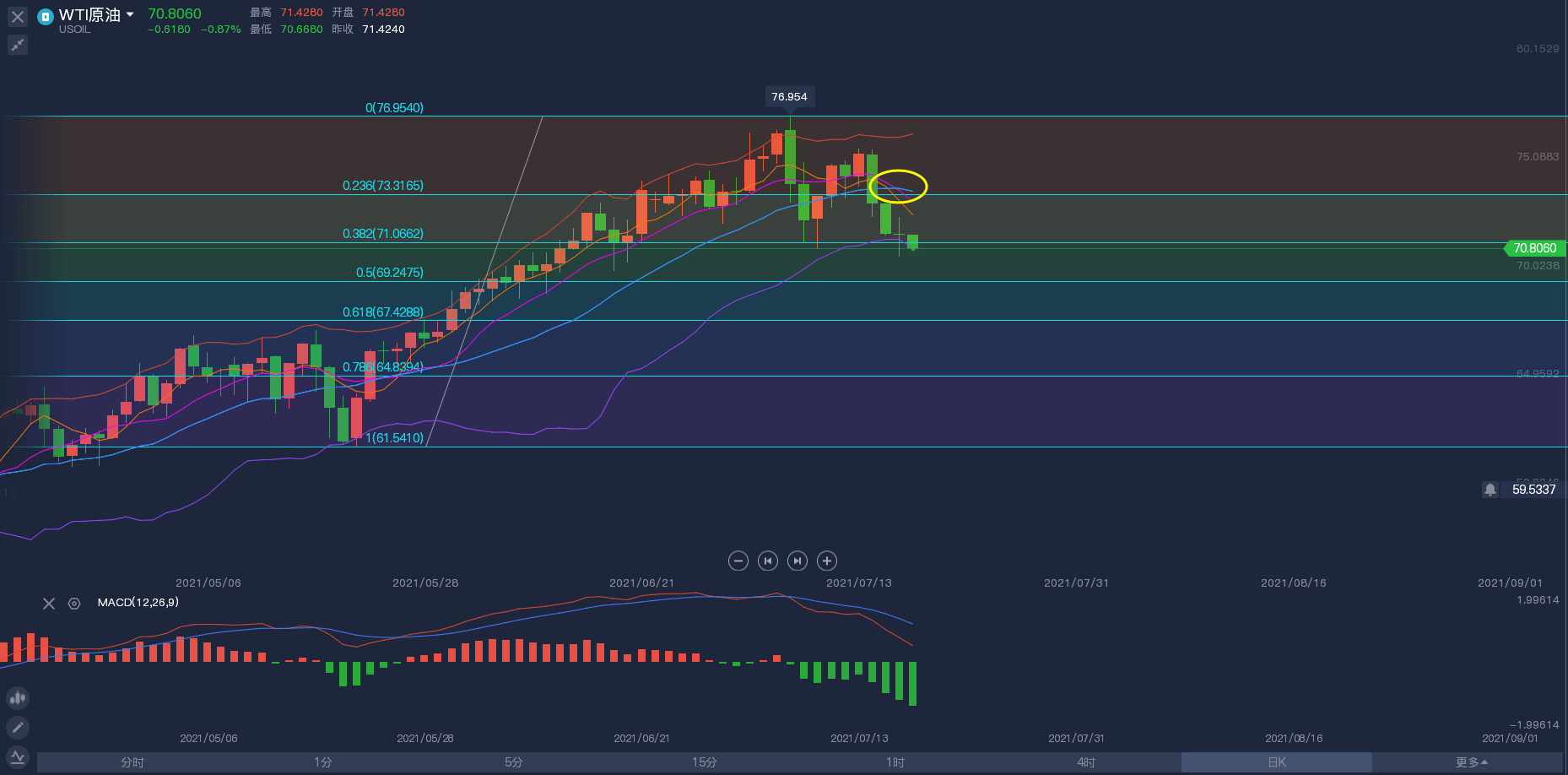Expand the 更多 more timeframes menu
The width and height of the screenshot is (1568, 775).
(x=1472, y=762)
